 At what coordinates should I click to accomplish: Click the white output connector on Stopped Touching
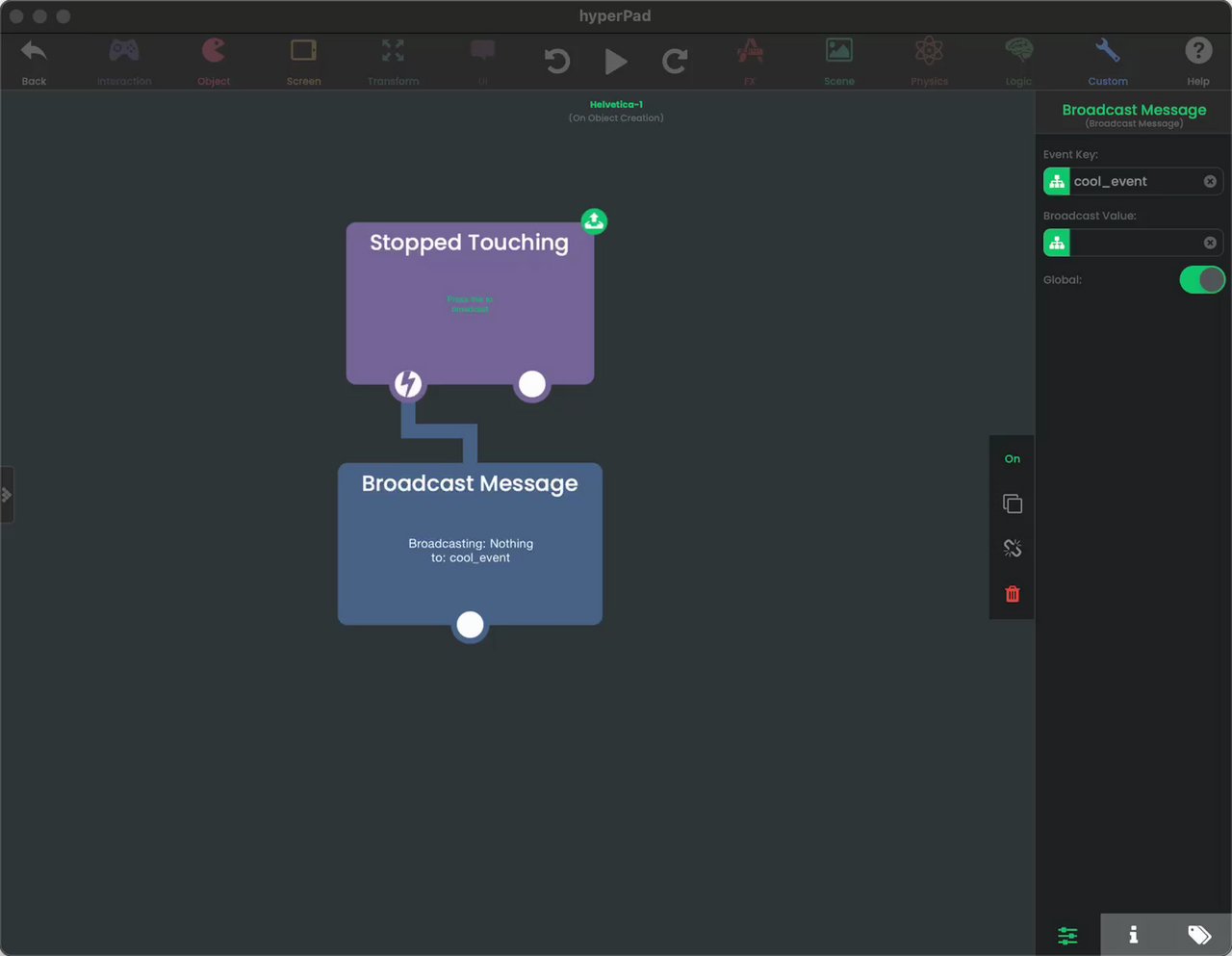[x=532, y=384]
